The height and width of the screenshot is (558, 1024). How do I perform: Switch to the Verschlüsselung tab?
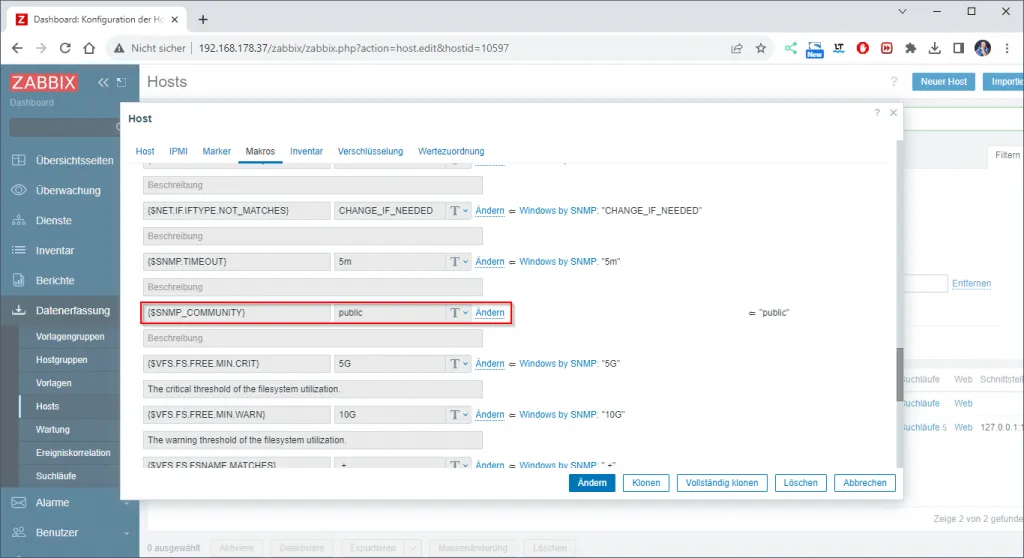point(370,151)
